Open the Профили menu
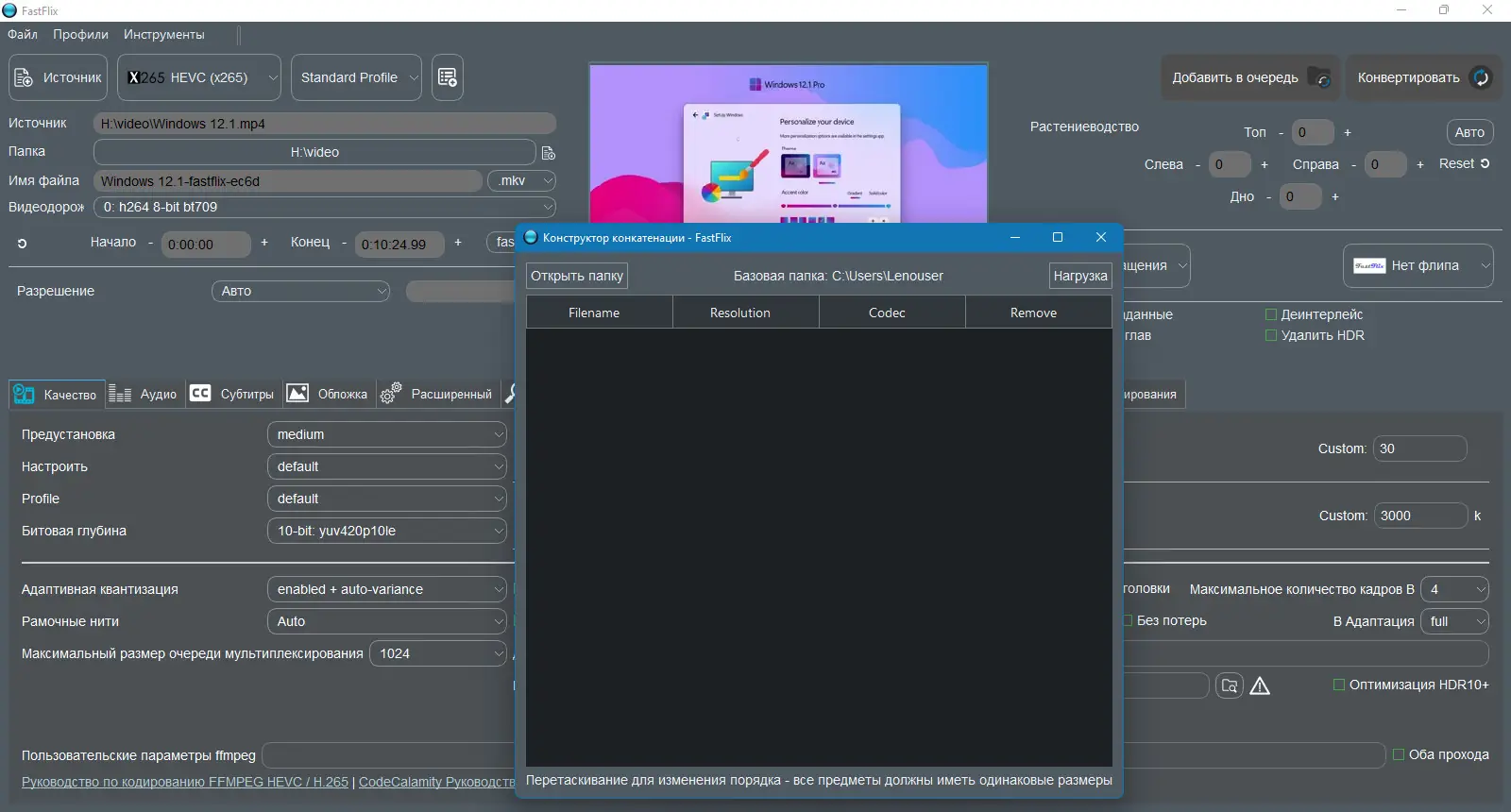The image size is (1511, 812). point(80,34)
